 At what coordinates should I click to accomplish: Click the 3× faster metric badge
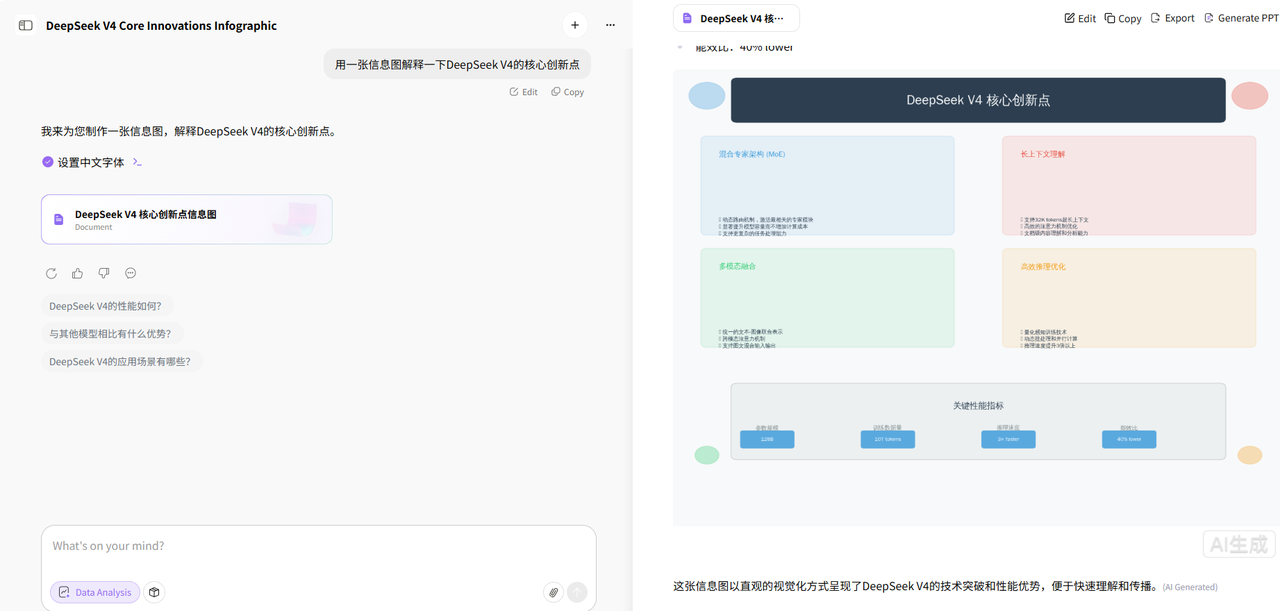click(x=1008, y=439)
